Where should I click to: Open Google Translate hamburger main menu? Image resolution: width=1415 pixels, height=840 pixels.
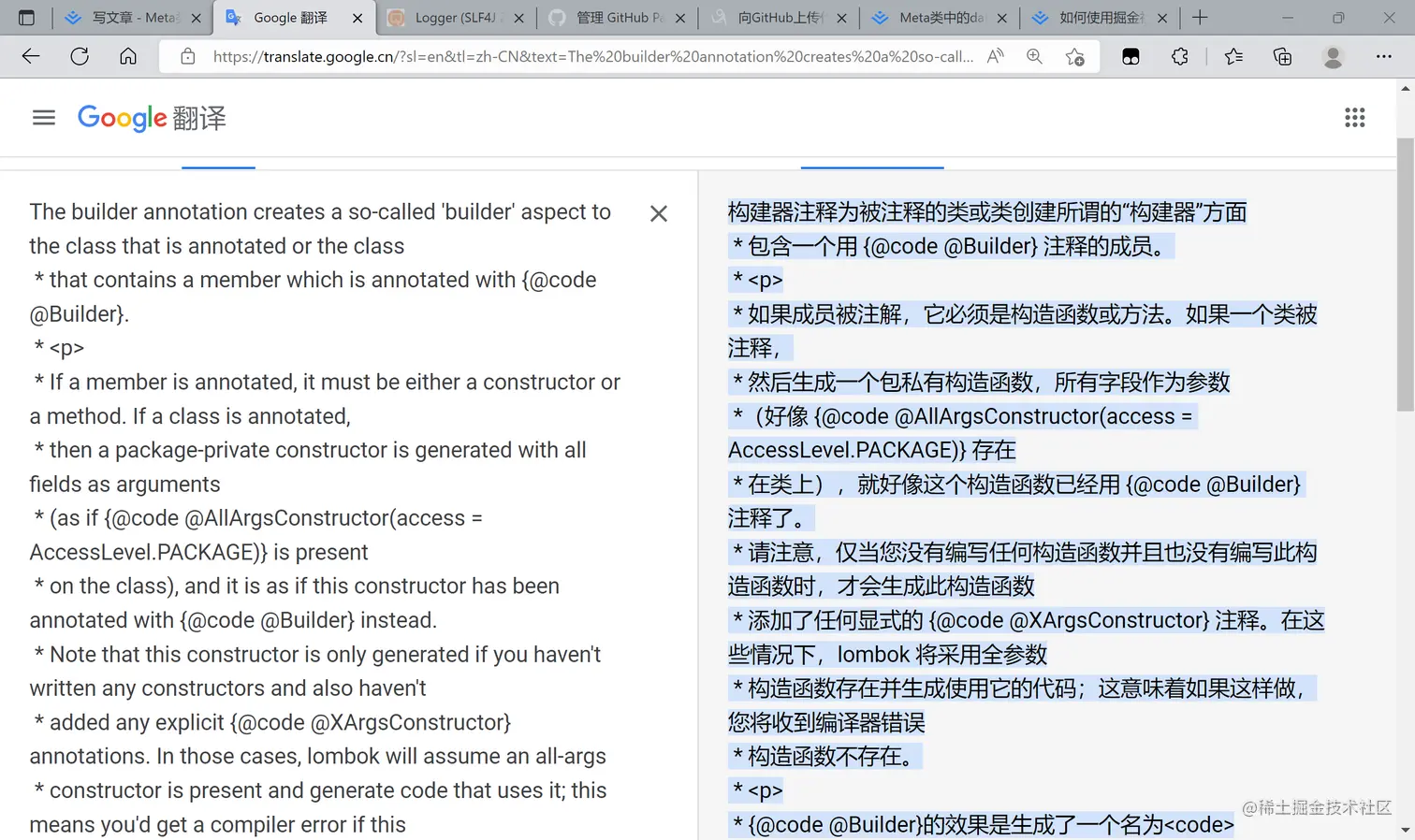tap(44, 118)
